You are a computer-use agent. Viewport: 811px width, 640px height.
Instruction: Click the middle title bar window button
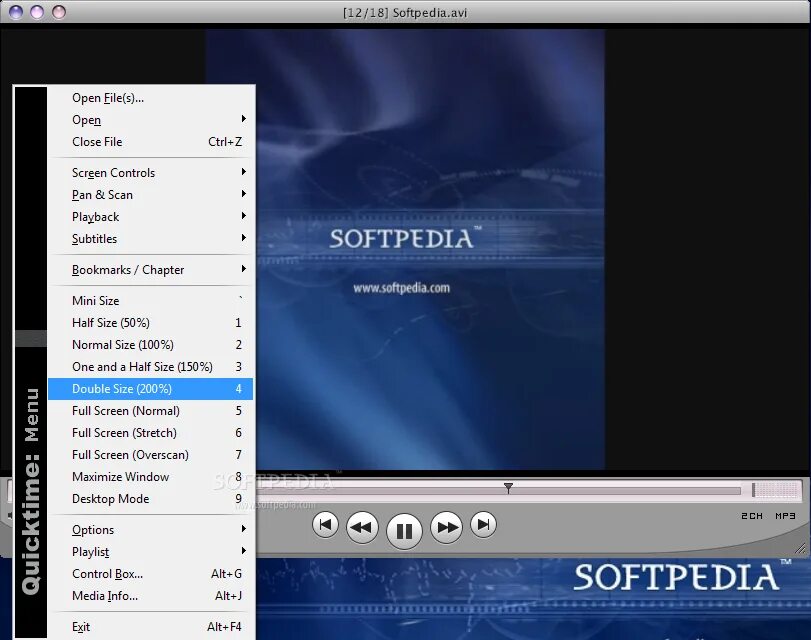[x=37, y=11]
